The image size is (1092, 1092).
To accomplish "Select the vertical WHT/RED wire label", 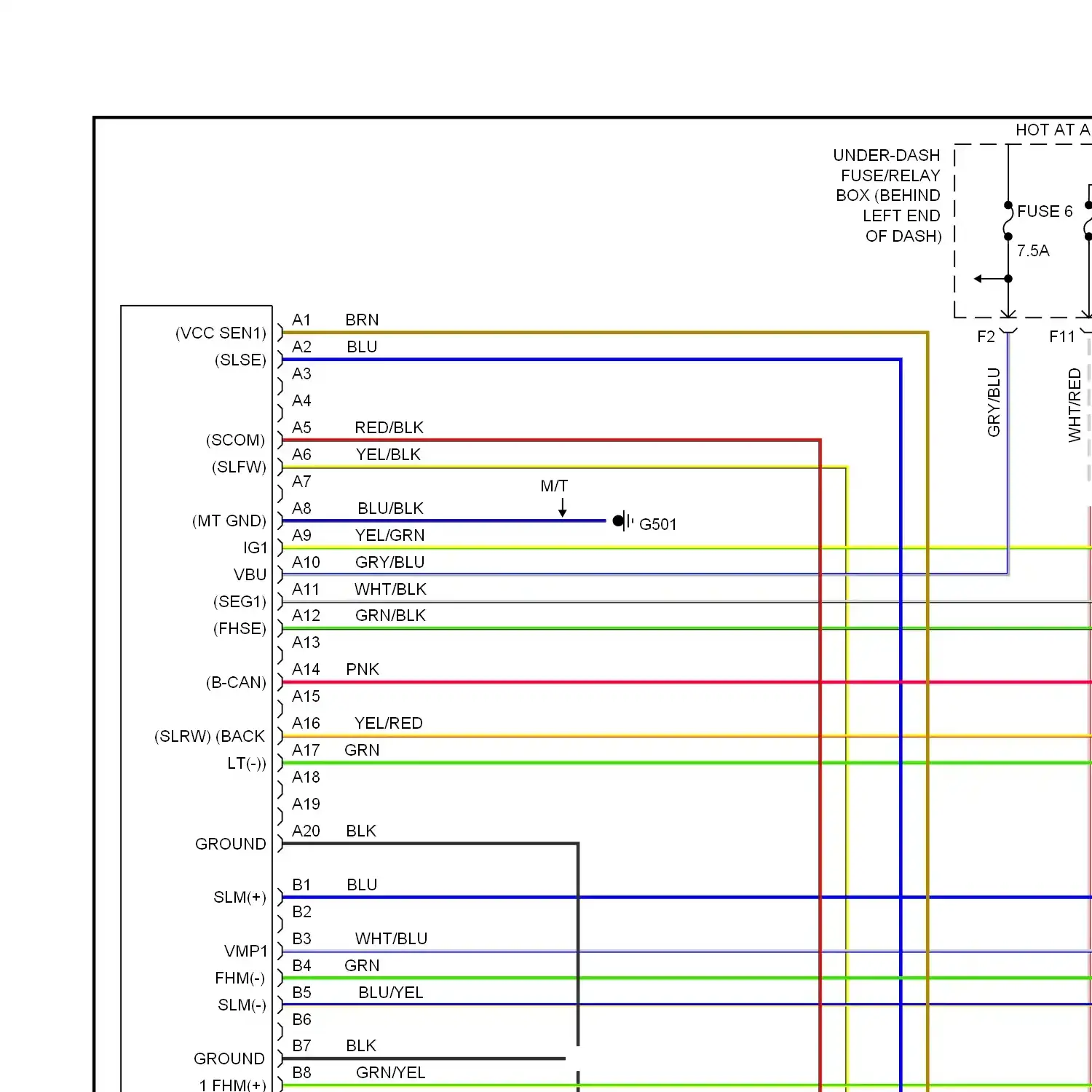I will pyautogui.click(x=1075, y=405).
